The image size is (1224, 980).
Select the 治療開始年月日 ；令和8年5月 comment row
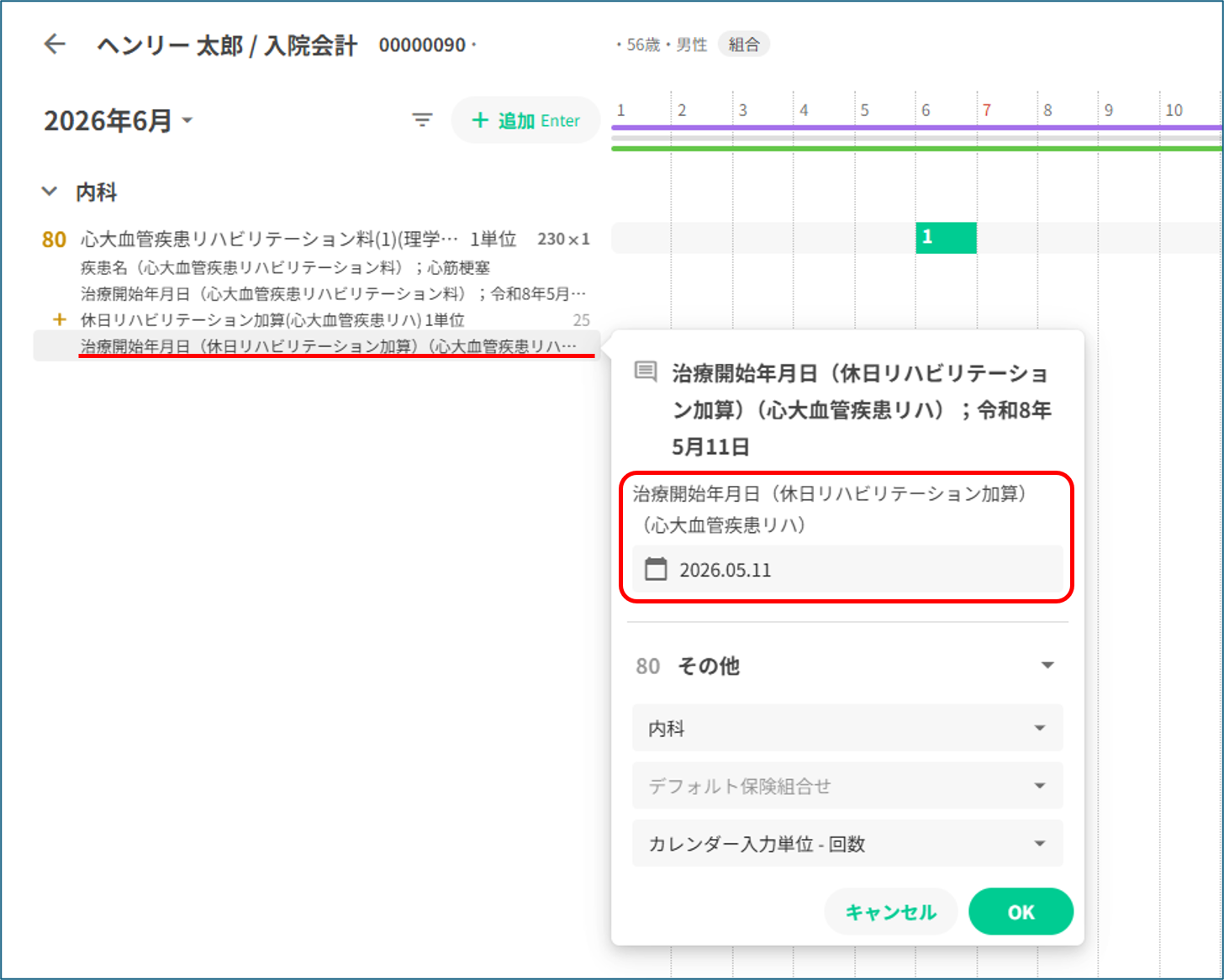334,293
